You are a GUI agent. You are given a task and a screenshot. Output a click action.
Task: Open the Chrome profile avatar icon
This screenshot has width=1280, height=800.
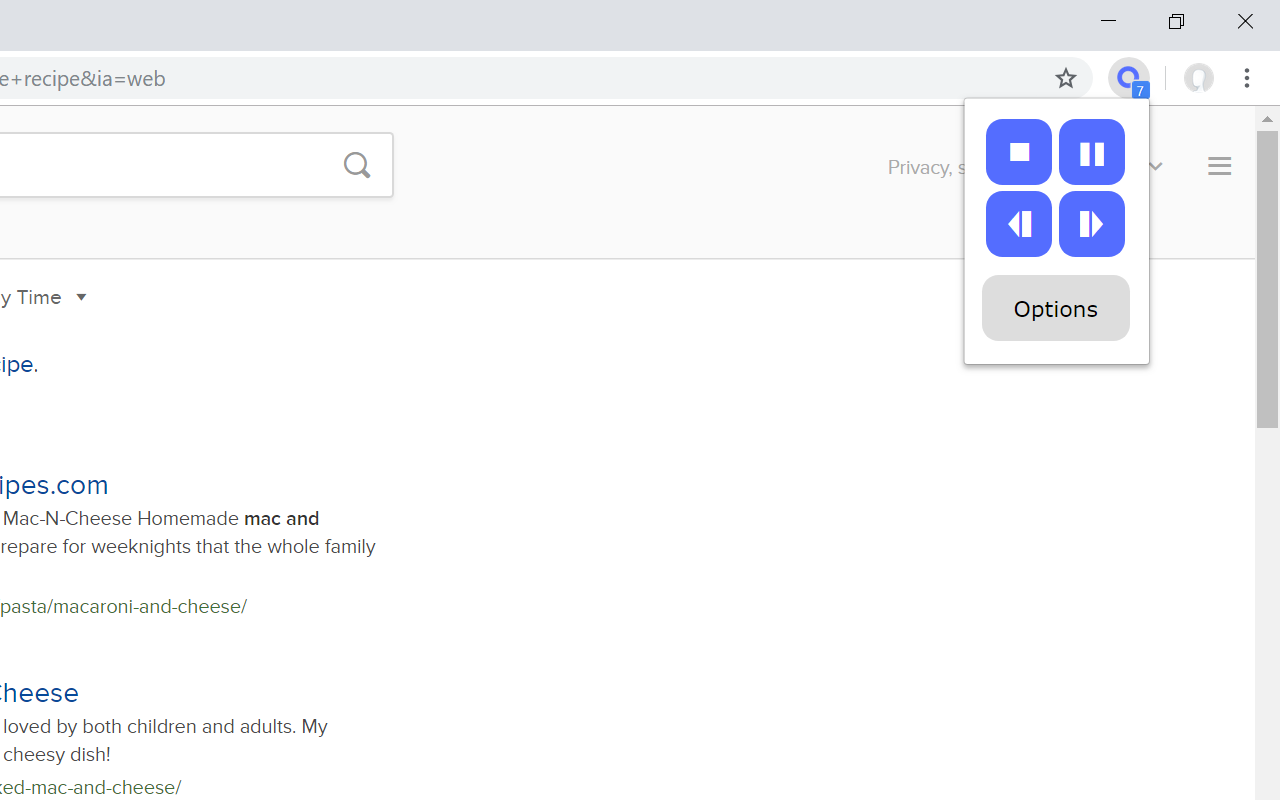click(x=1198, y=78)
